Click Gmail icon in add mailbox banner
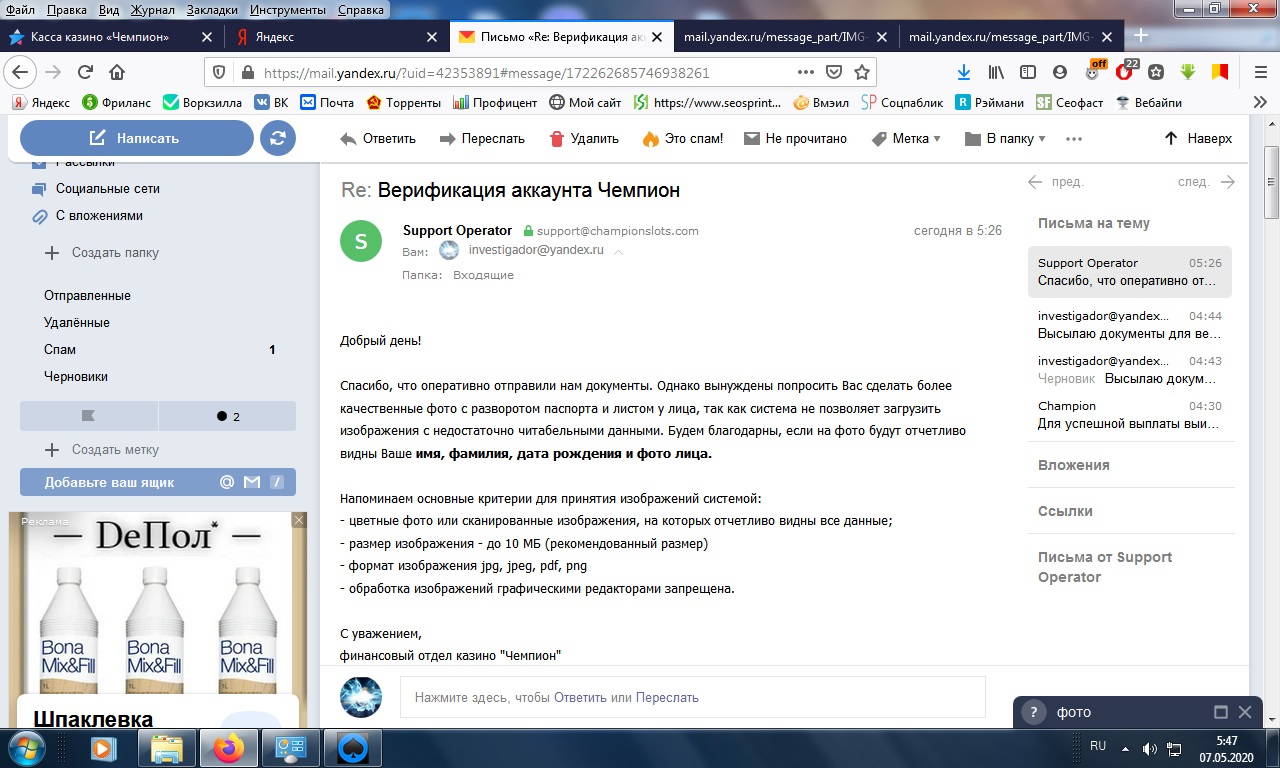 pyautogui.click(x=252, y=482)
